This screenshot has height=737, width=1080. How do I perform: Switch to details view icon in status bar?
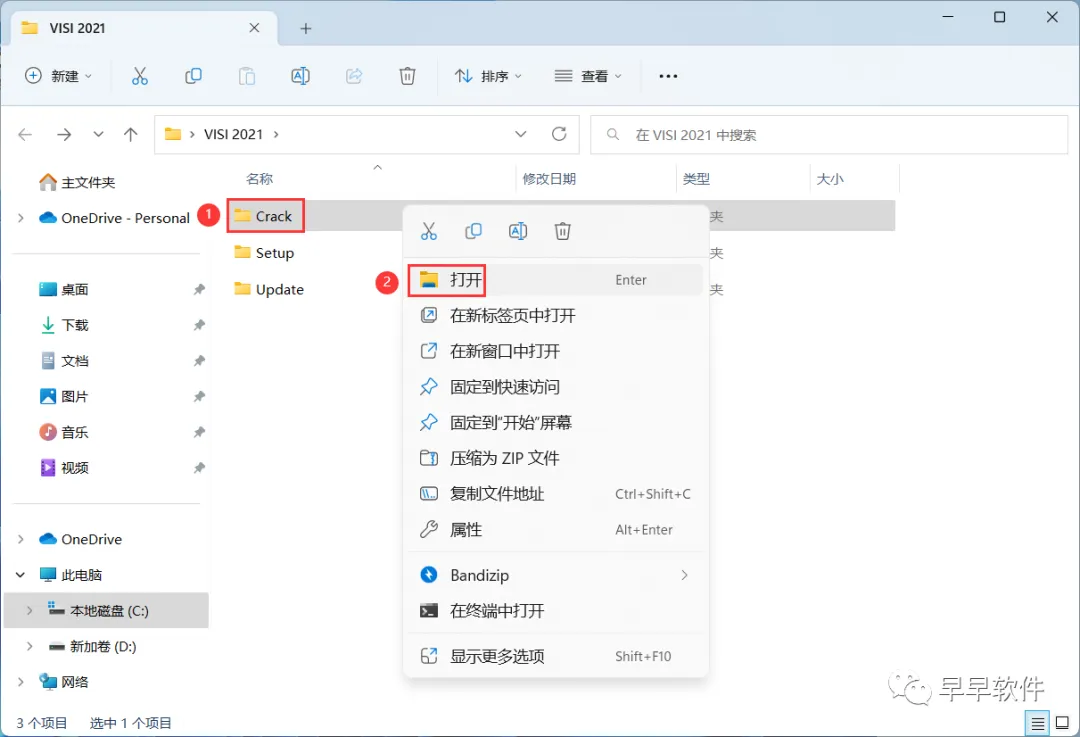pyautogui.click(x=1037, y=723)
